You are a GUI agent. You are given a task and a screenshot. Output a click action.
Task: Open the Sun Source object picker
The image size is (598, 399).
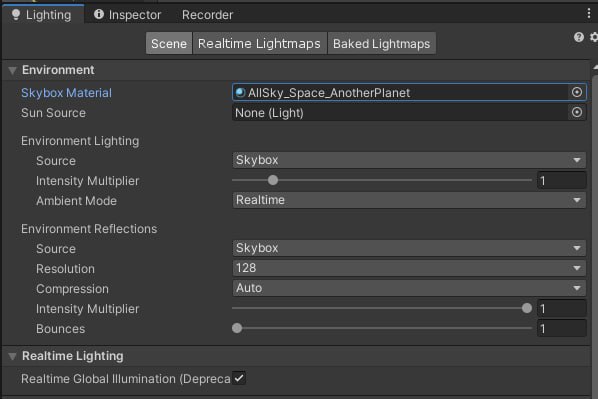point(577,112)
